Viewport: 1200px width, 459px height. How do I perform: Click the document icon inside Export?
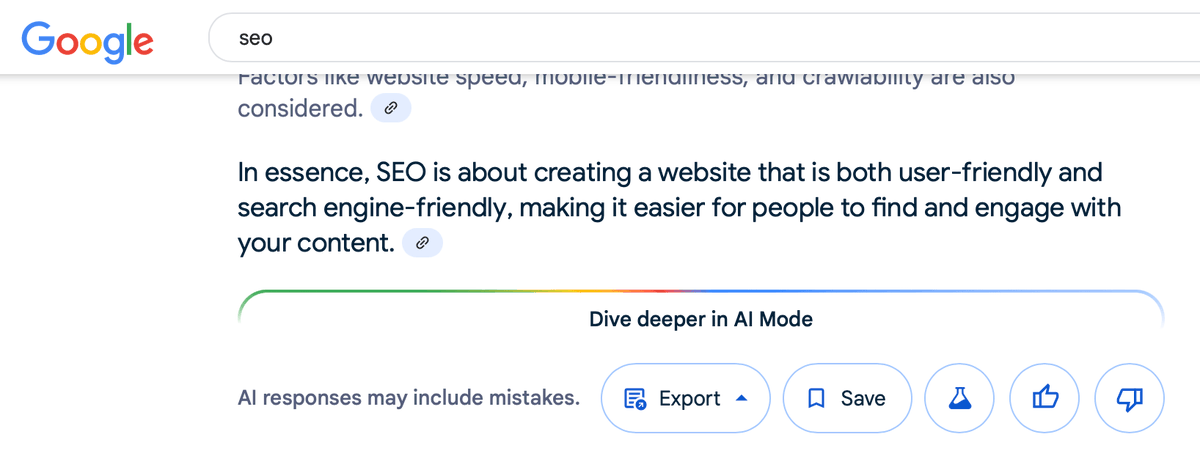point(635,399)
